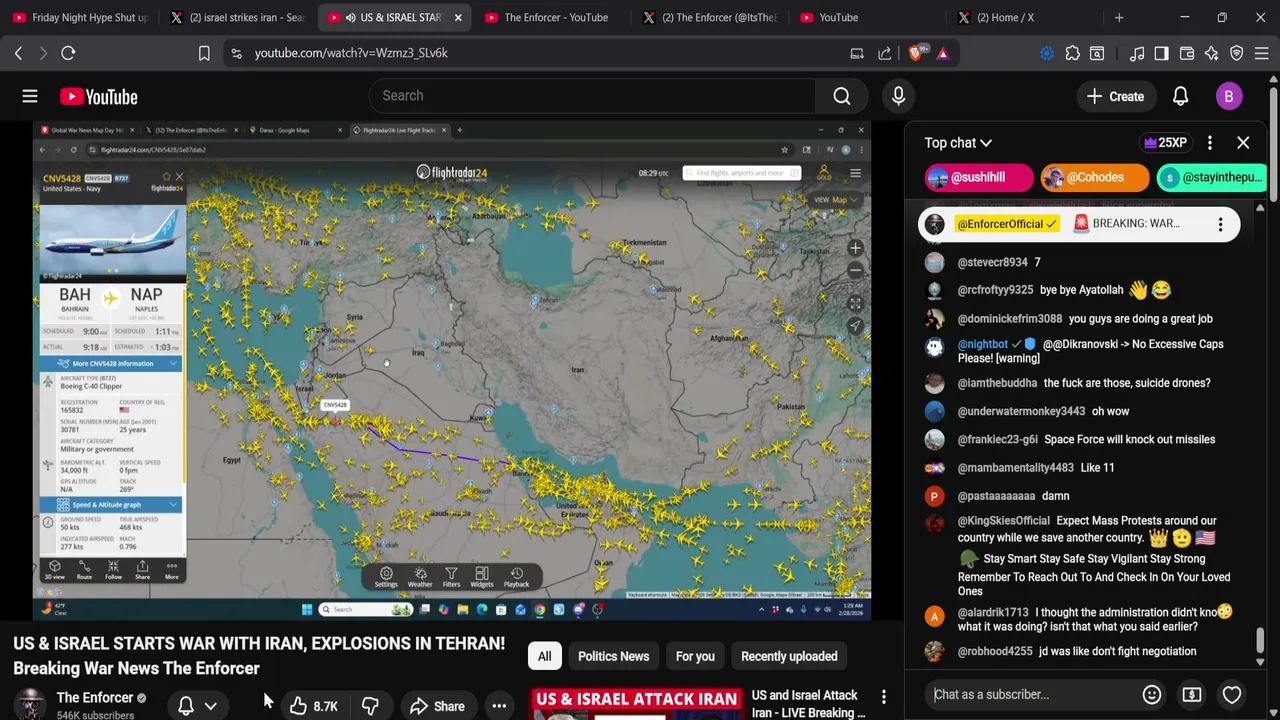Close the current US & ISRAEL tab

point(458,17)
